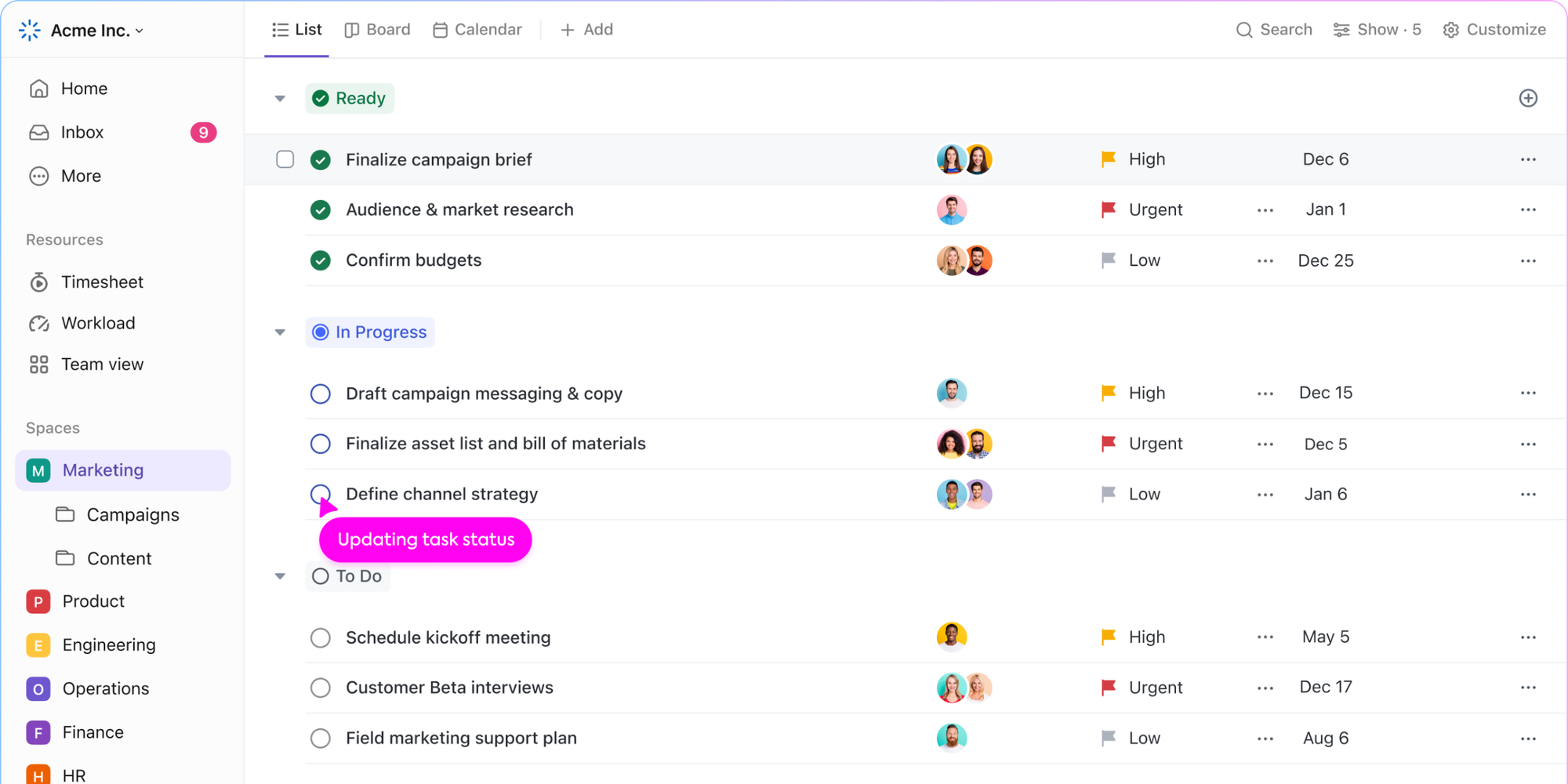Switch to the Calendar tab
Screen dimensions: 1568x784
[x=477, y=29]
